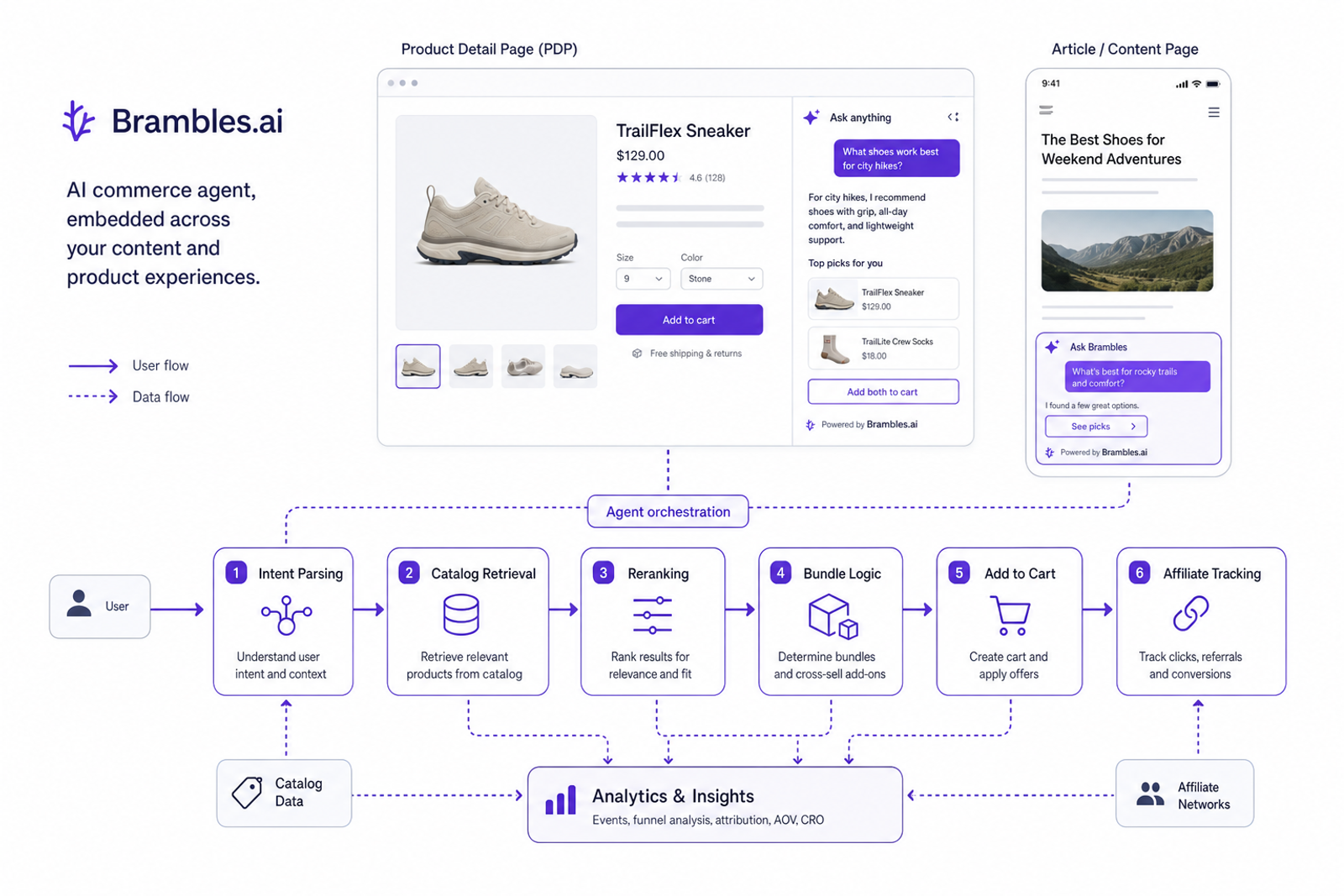
Task: Click the sparkle icon beside Ask anything
Action: [x=811, y=118]
